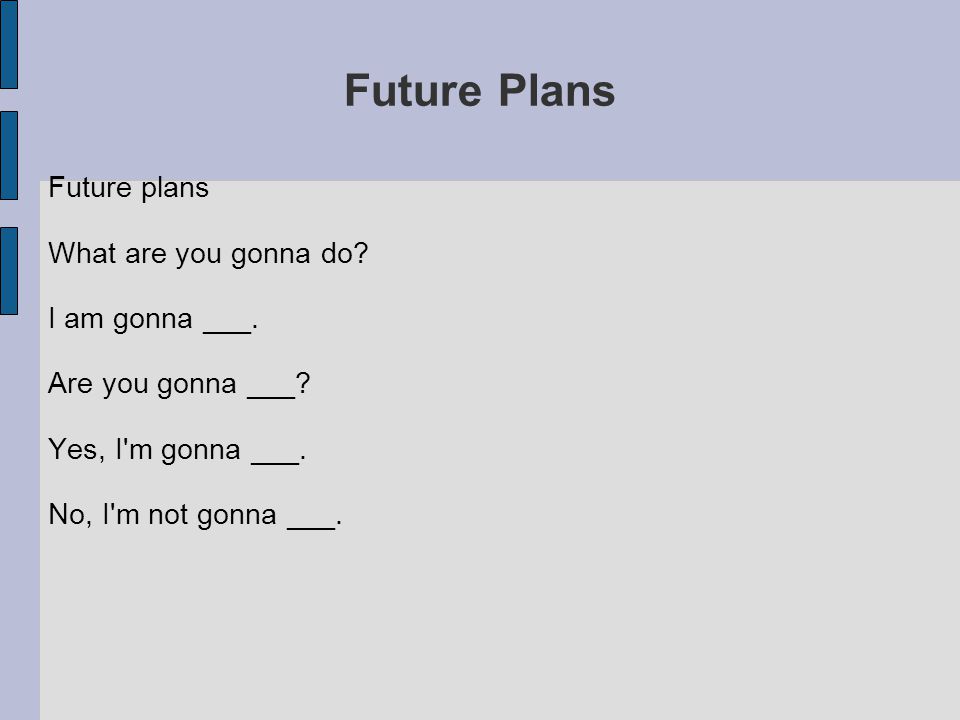960x720 pixels.
Task: Click the word "do?" ending the question
Action: pyautogui.click(x=345, y=253)
